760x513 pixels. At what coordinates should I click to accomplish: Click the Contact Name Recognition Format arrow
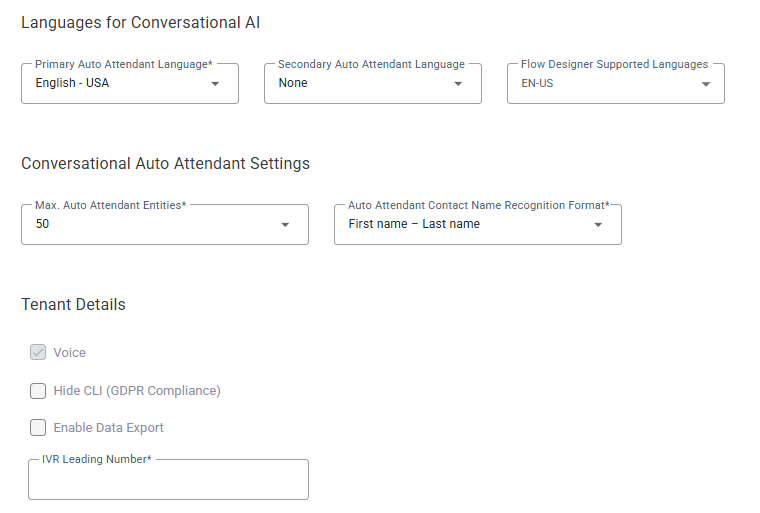(598, 225)
